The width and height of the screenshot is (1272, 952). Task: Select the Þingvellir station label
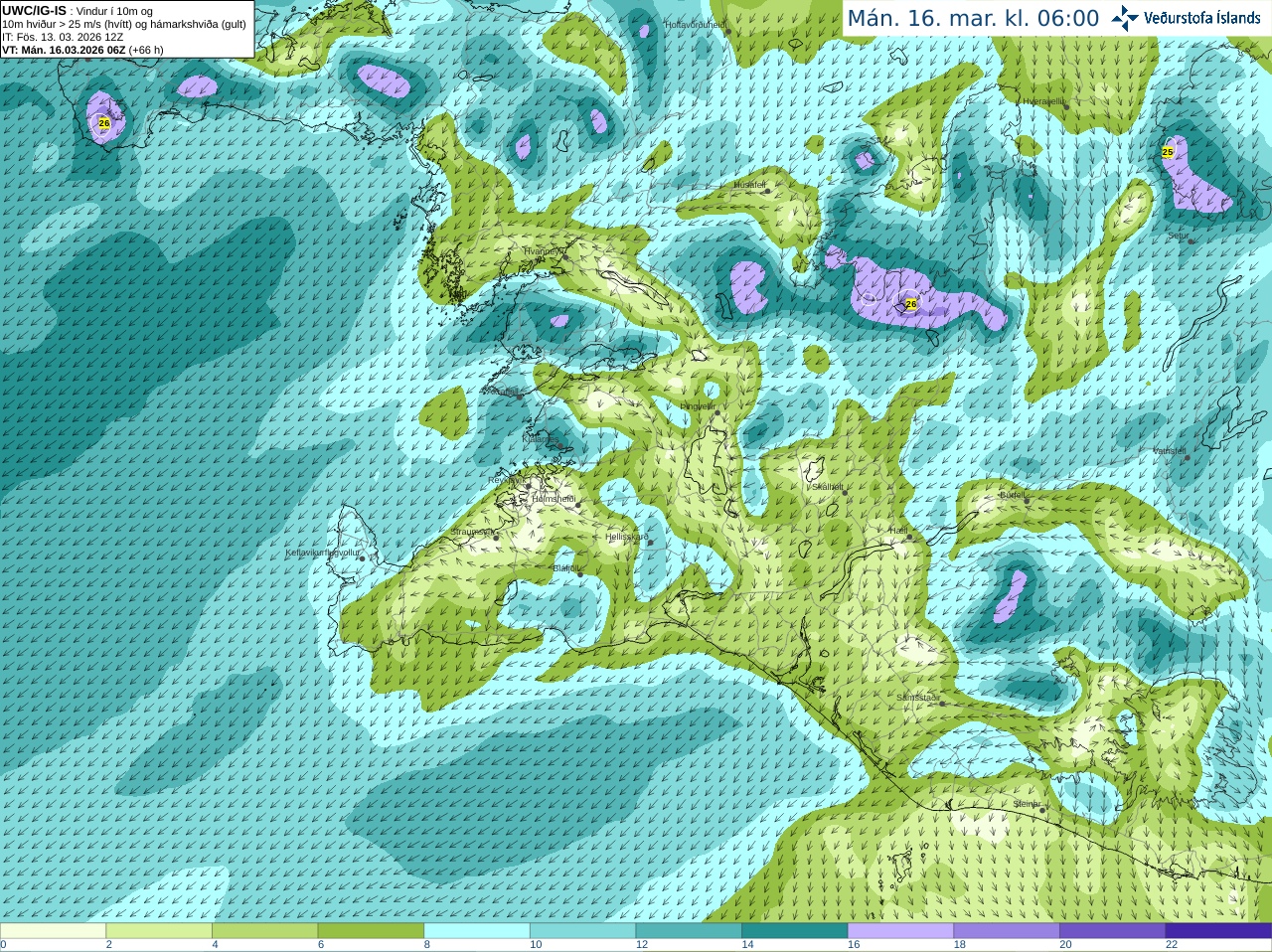point(699,406)
